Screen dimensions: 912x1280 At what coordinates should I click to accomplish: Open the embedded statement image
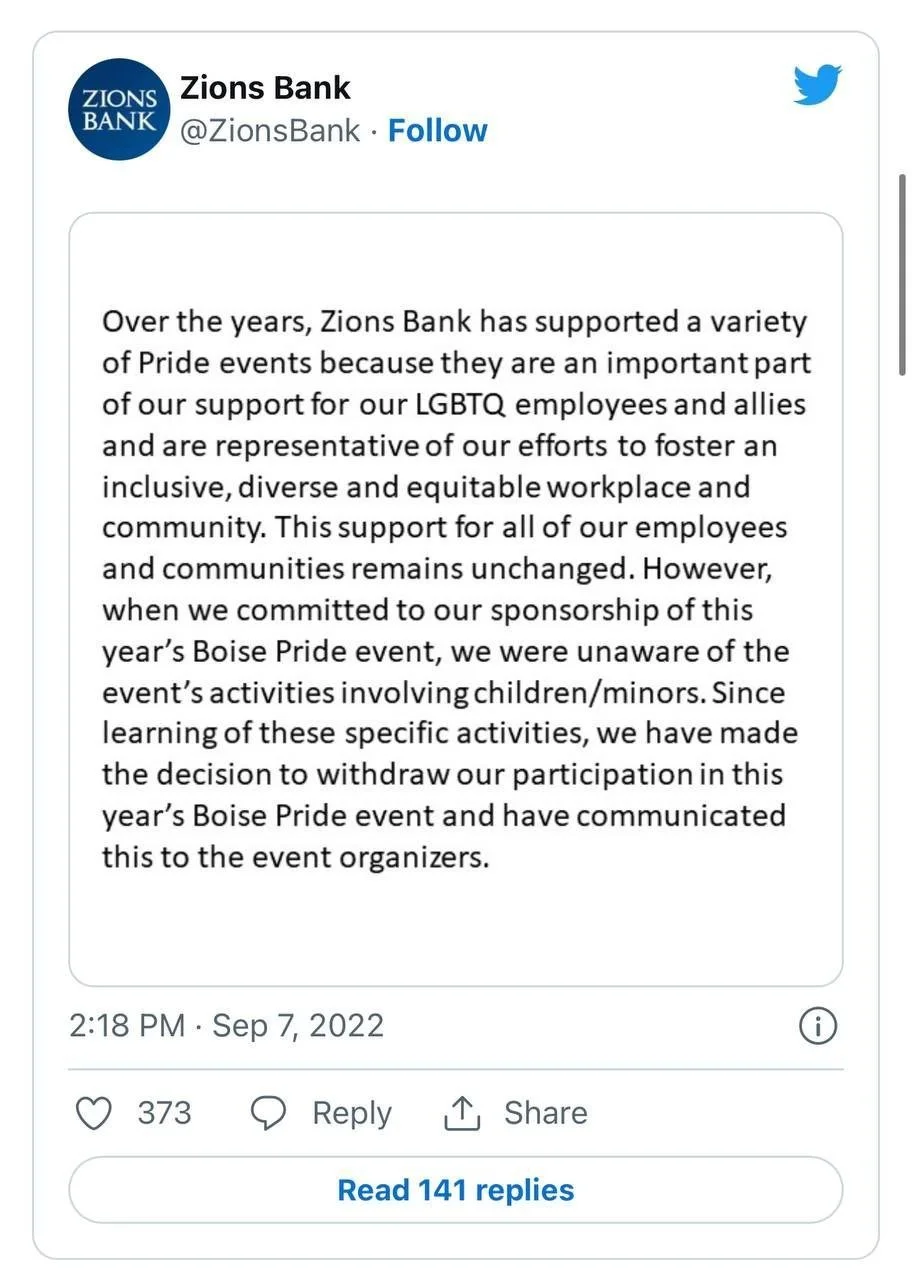455,599
